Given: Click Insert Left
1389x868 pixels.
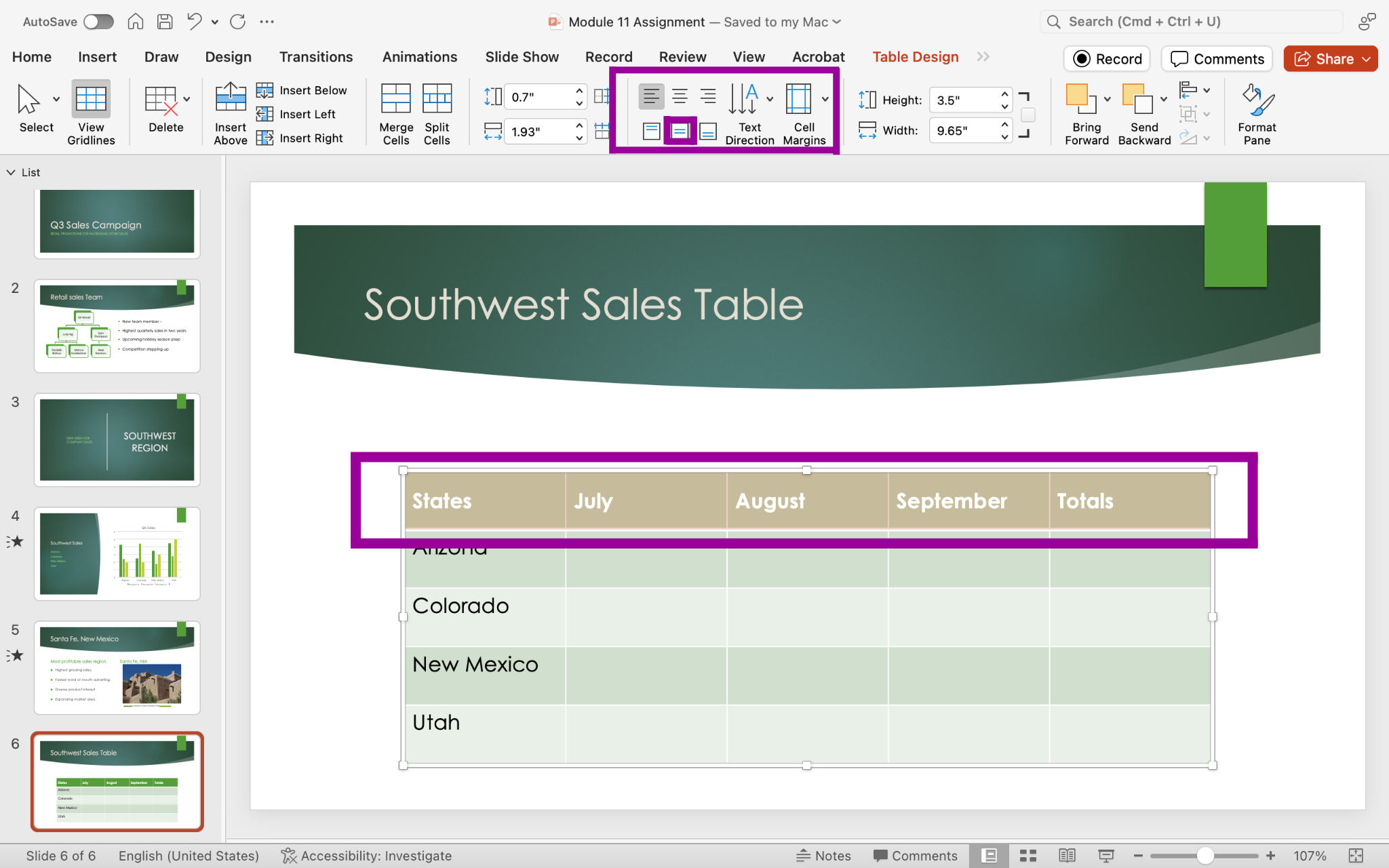Looking at the screenshot, I should 296,114.
